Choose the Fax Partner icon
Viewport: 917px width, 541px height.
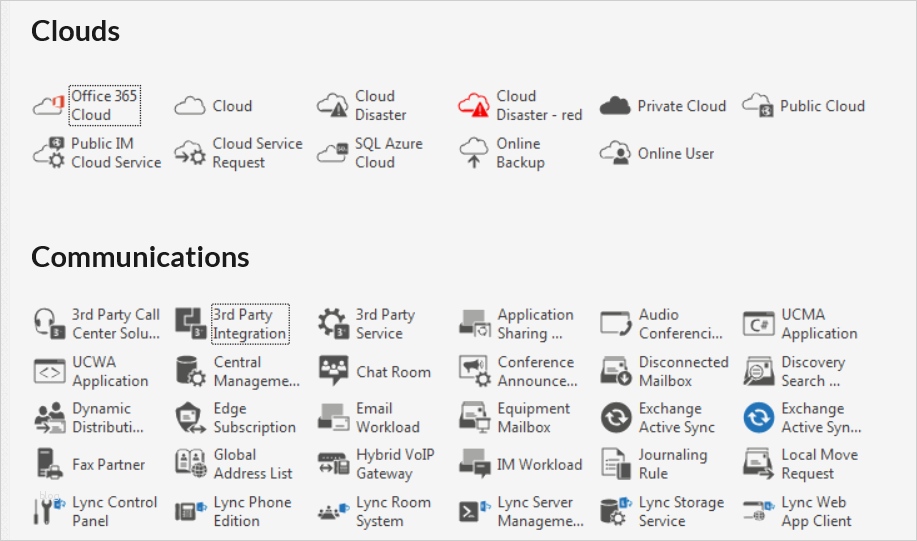49,464
